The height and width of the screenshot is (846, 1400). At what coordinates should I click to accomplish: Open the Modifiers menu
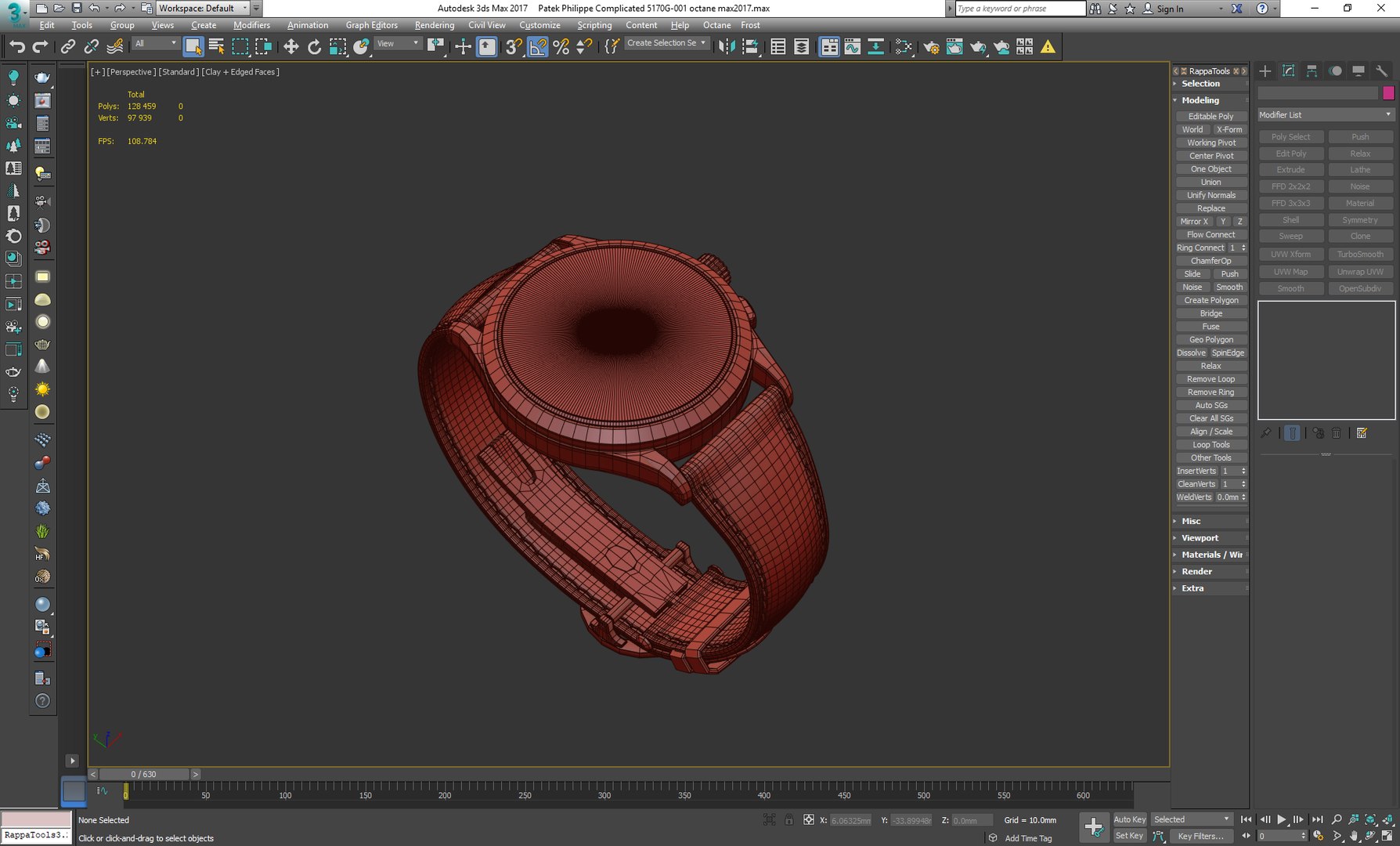[251, 25]
